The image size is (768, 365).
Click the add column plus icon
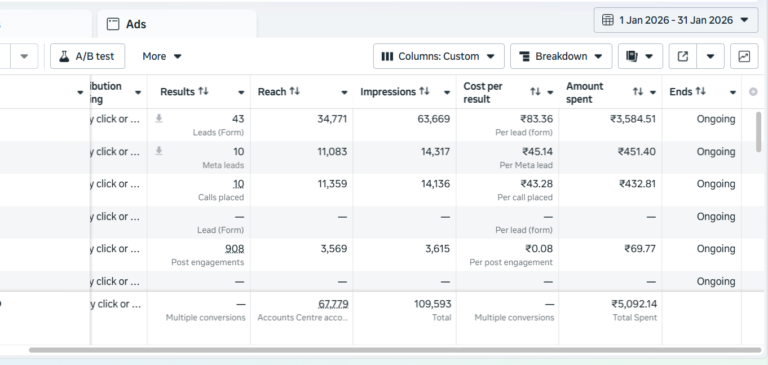point(753,92)
